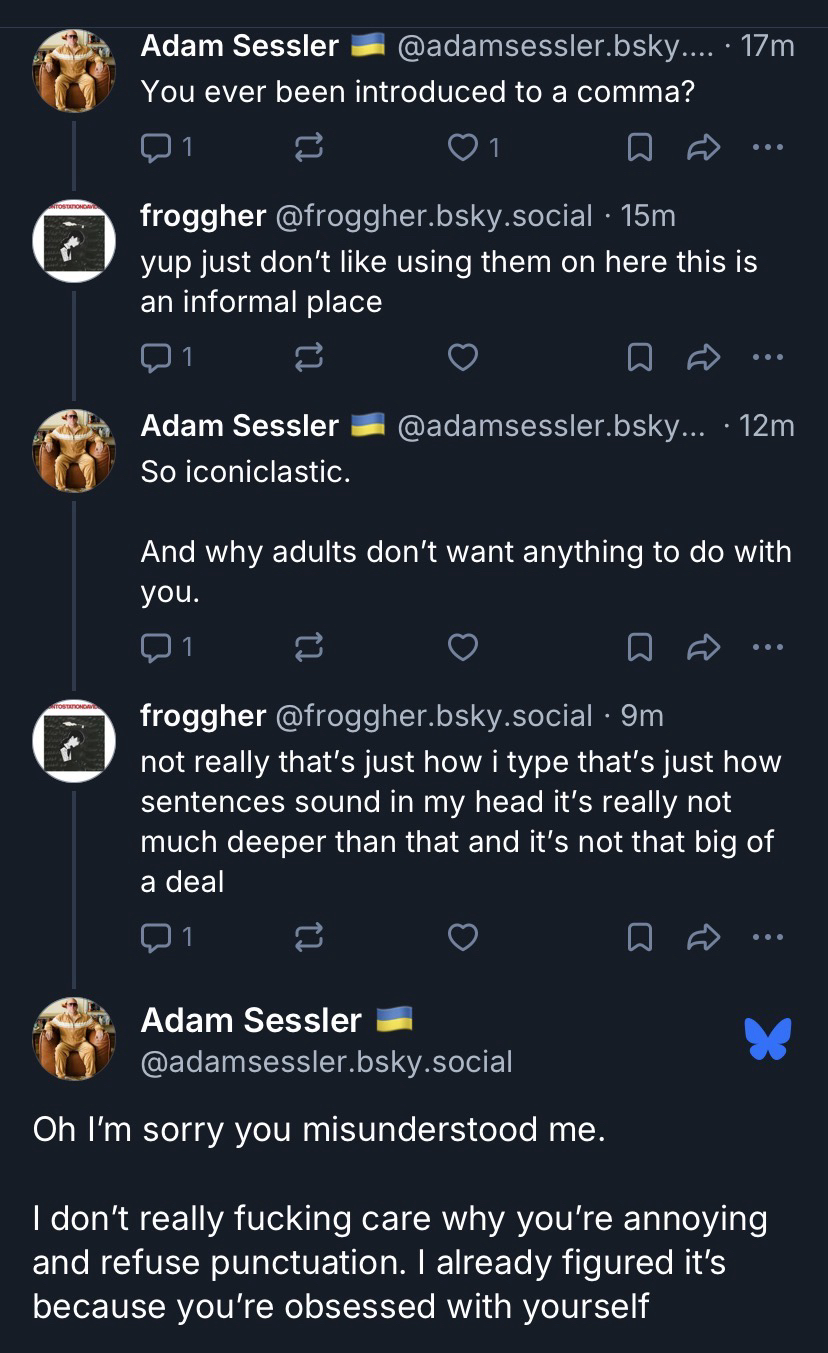The height and width of the screenshot is (1353, 828).
Task: Click the blue Bluesky butterfly logo
Action: [x=767, y=1038]
